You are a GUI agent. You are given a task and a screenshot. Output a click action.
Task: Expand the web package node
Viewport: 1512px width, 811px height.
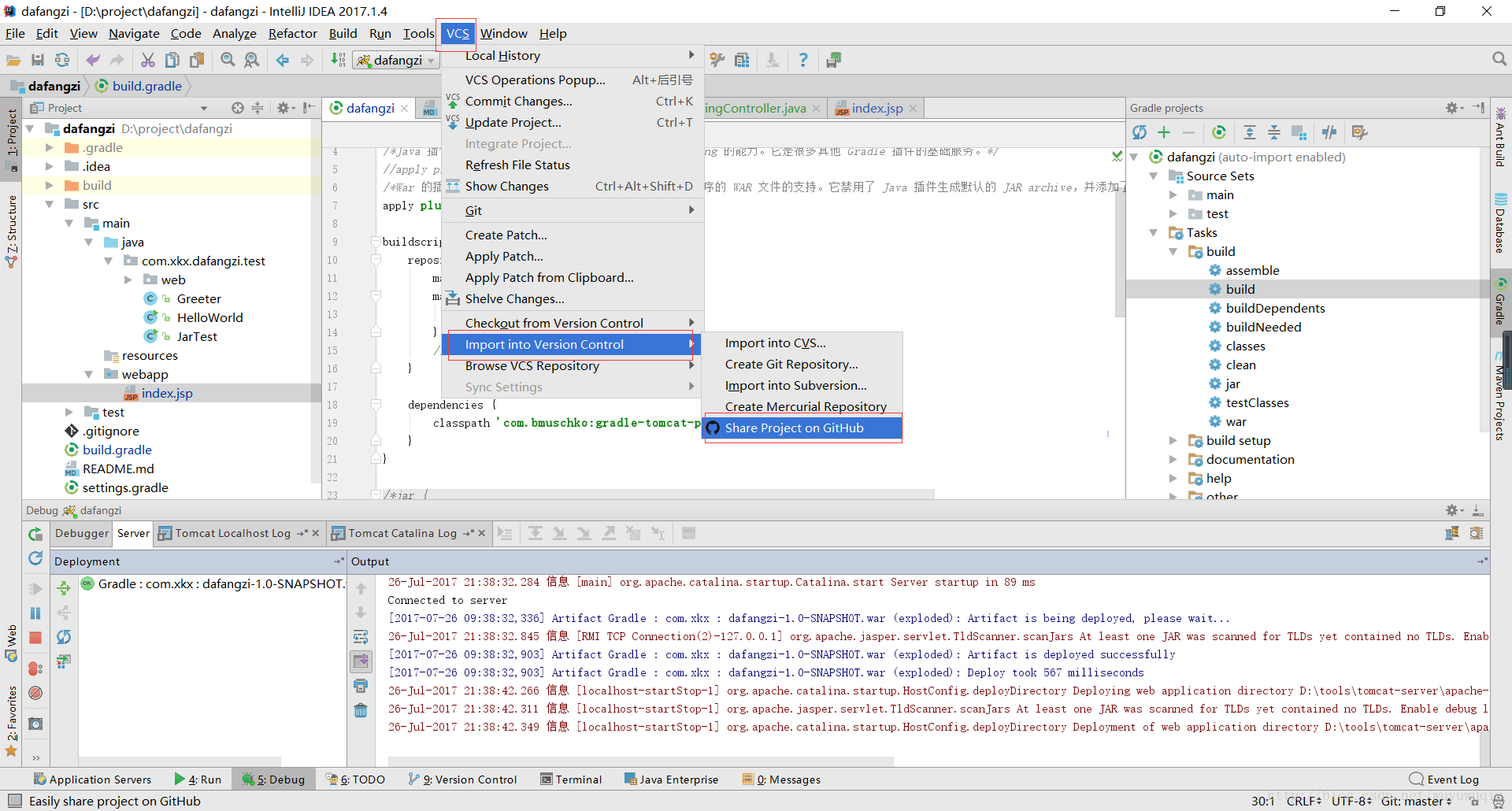click(x=128, y=280)
